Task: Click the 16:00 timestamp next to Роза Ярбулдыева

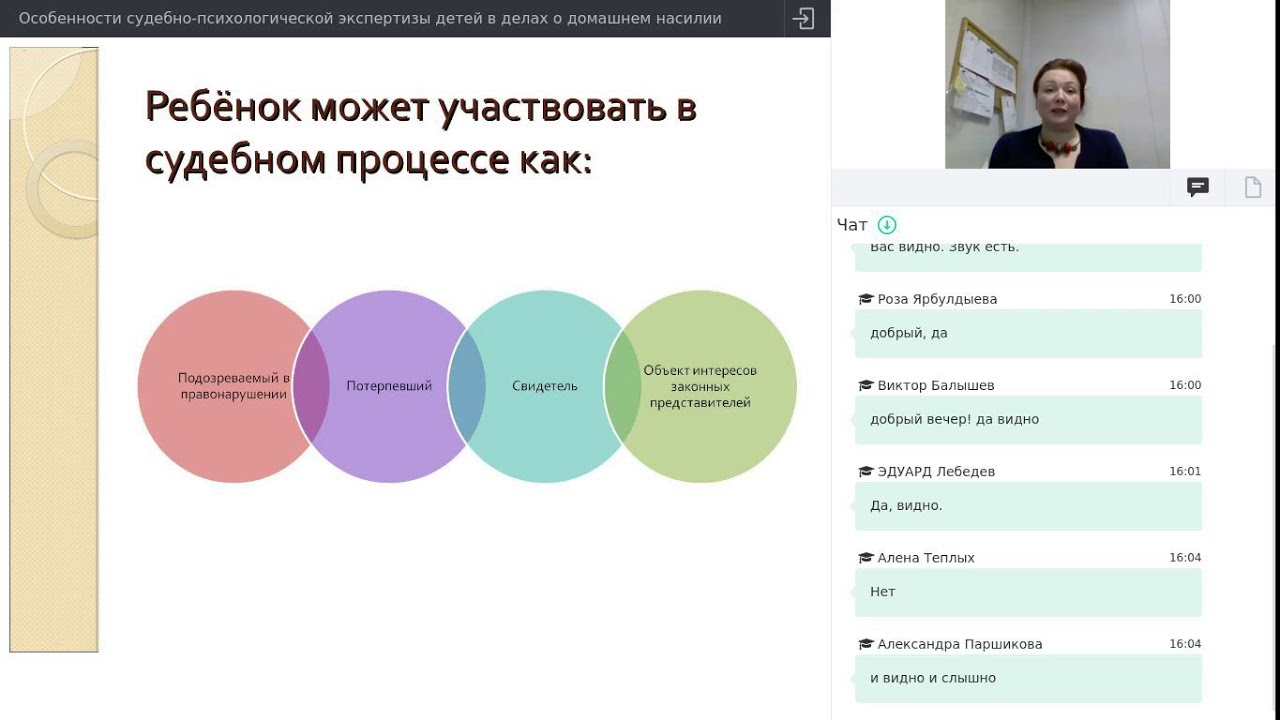Action: click(x=1185, y=299)
